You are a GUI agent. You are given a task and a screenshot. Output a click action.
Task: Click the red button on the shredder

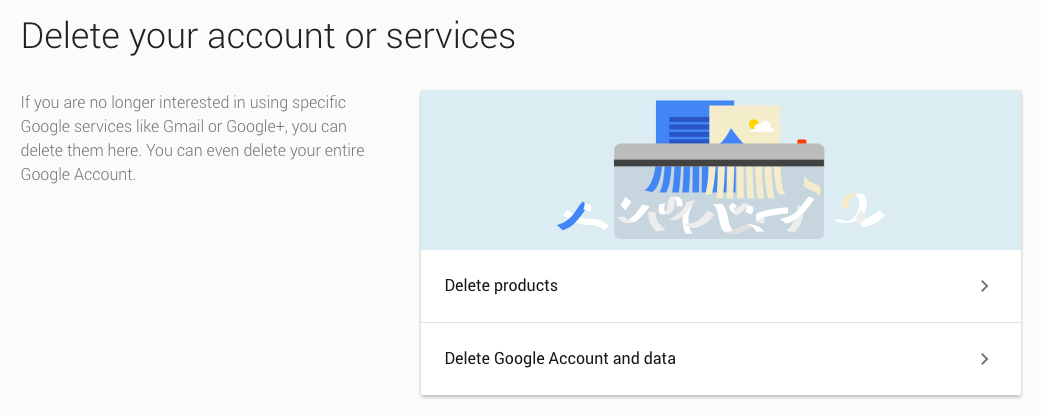click(x=801, y=141)
